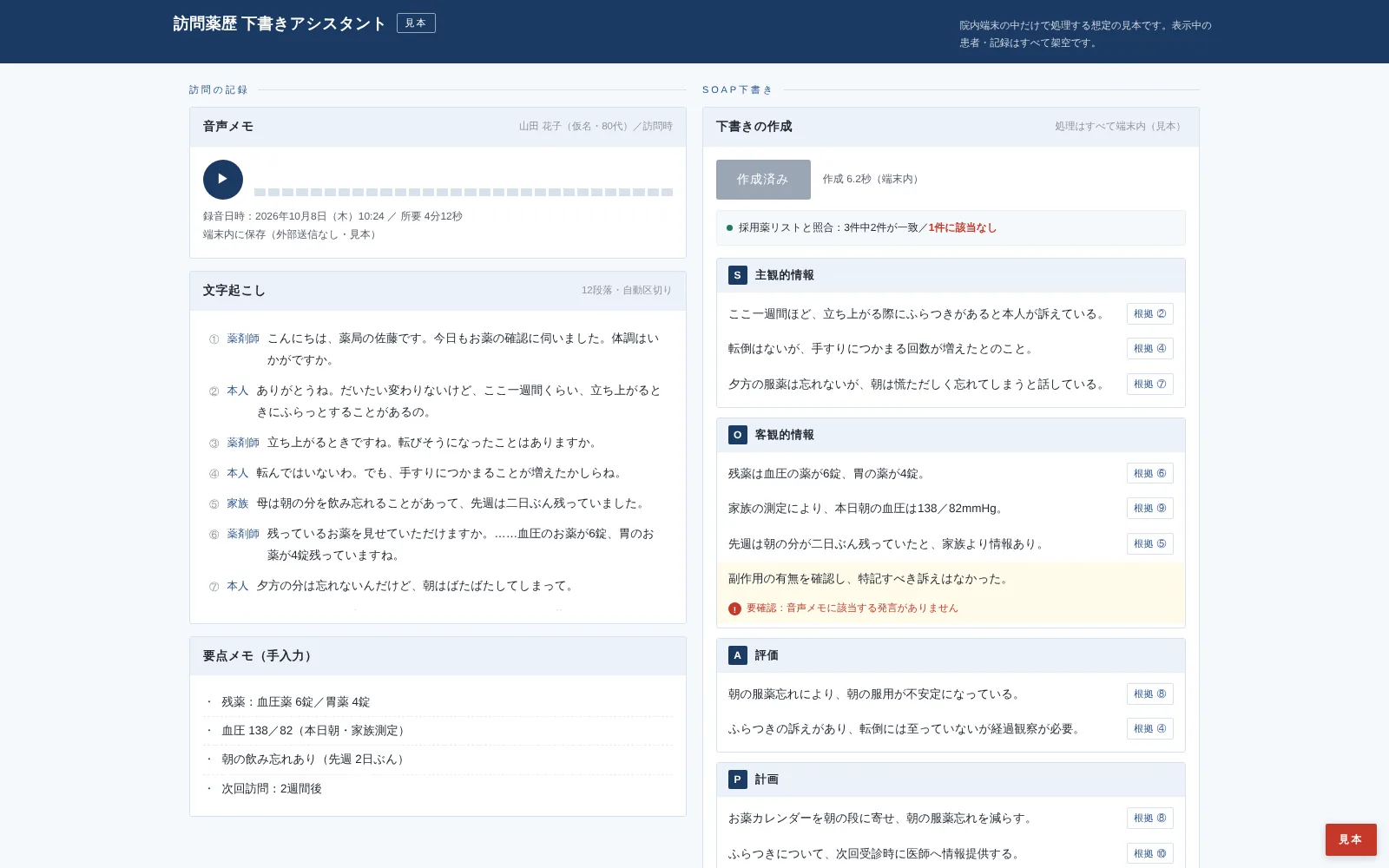This screenshot has height=868, width=1389.
Task: Click the red 見本 button at bottom right
Action: tap(1351, 839)
